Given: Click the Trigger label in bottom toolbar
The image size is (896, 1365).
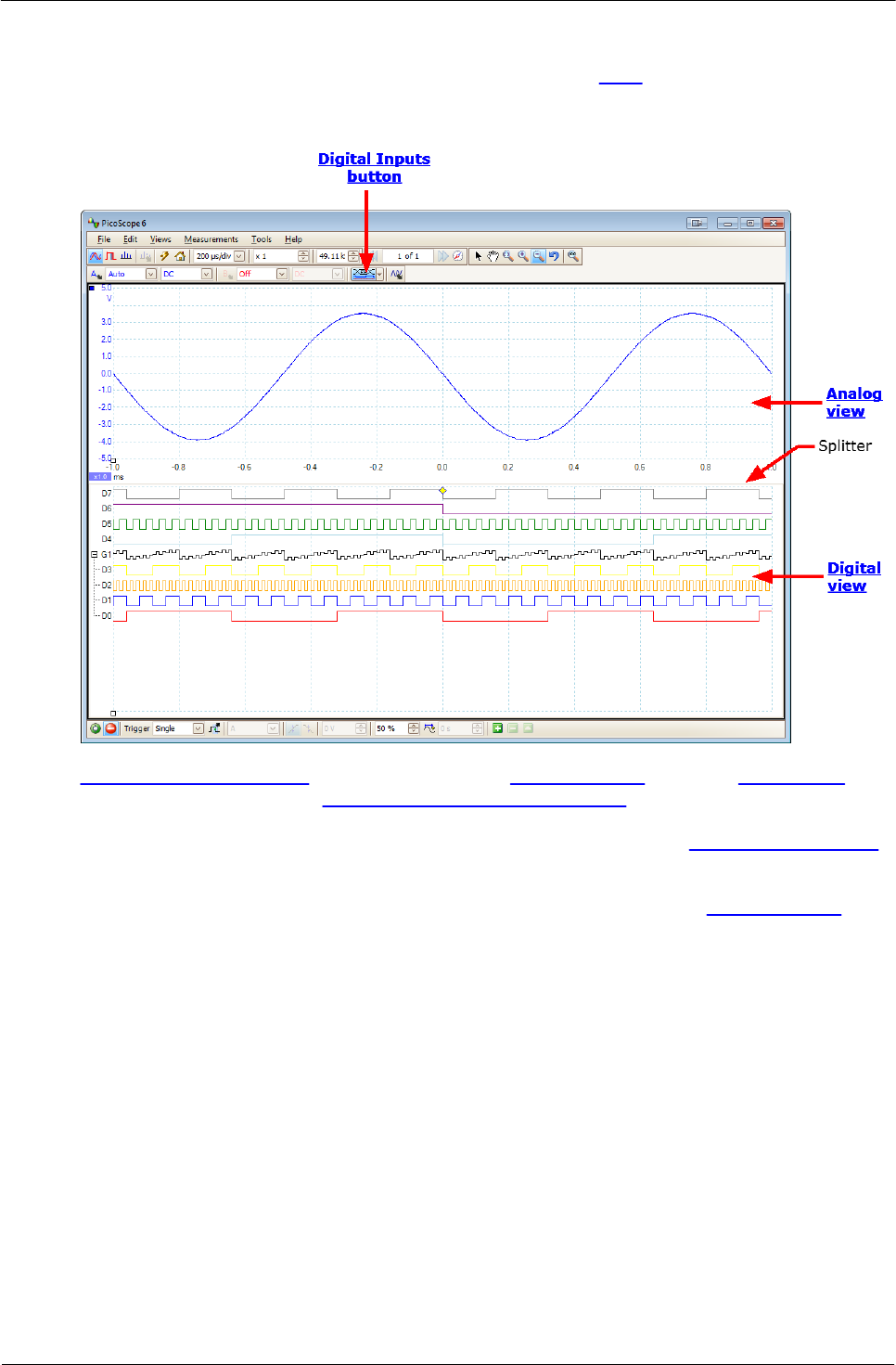Looking at the screenshot, I should click(136, 728).
